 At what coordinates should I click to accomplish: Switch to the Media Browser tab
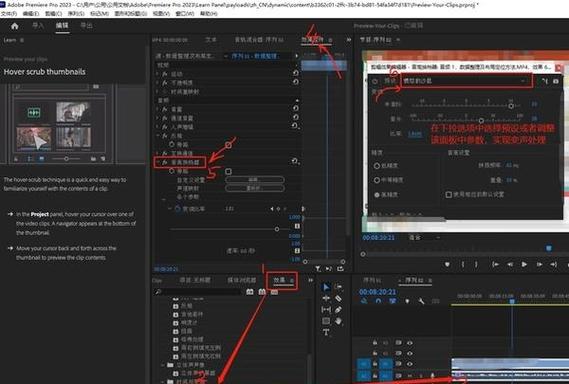(242, 280)
